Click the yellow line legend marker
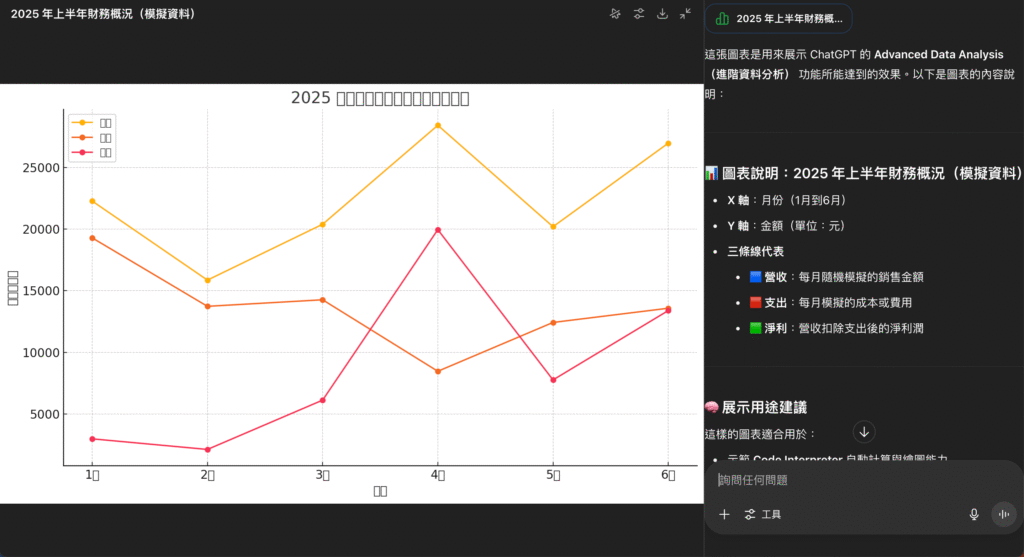The width and height of the screenshot is (1024, 557). coord(83,121)
